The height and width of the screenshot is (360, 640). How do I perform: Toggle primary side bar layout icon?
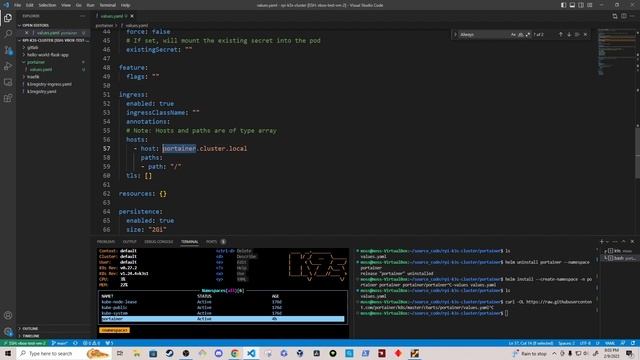click(x=563, y=5)
